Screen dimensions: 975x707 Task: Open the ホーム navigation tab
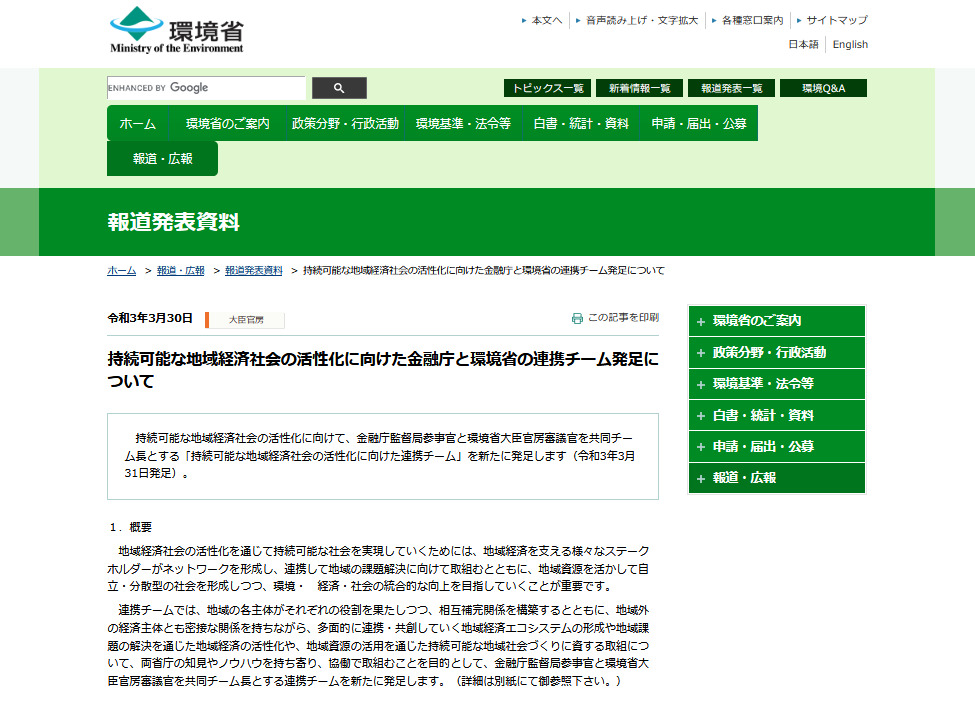[x=138, y=124]
